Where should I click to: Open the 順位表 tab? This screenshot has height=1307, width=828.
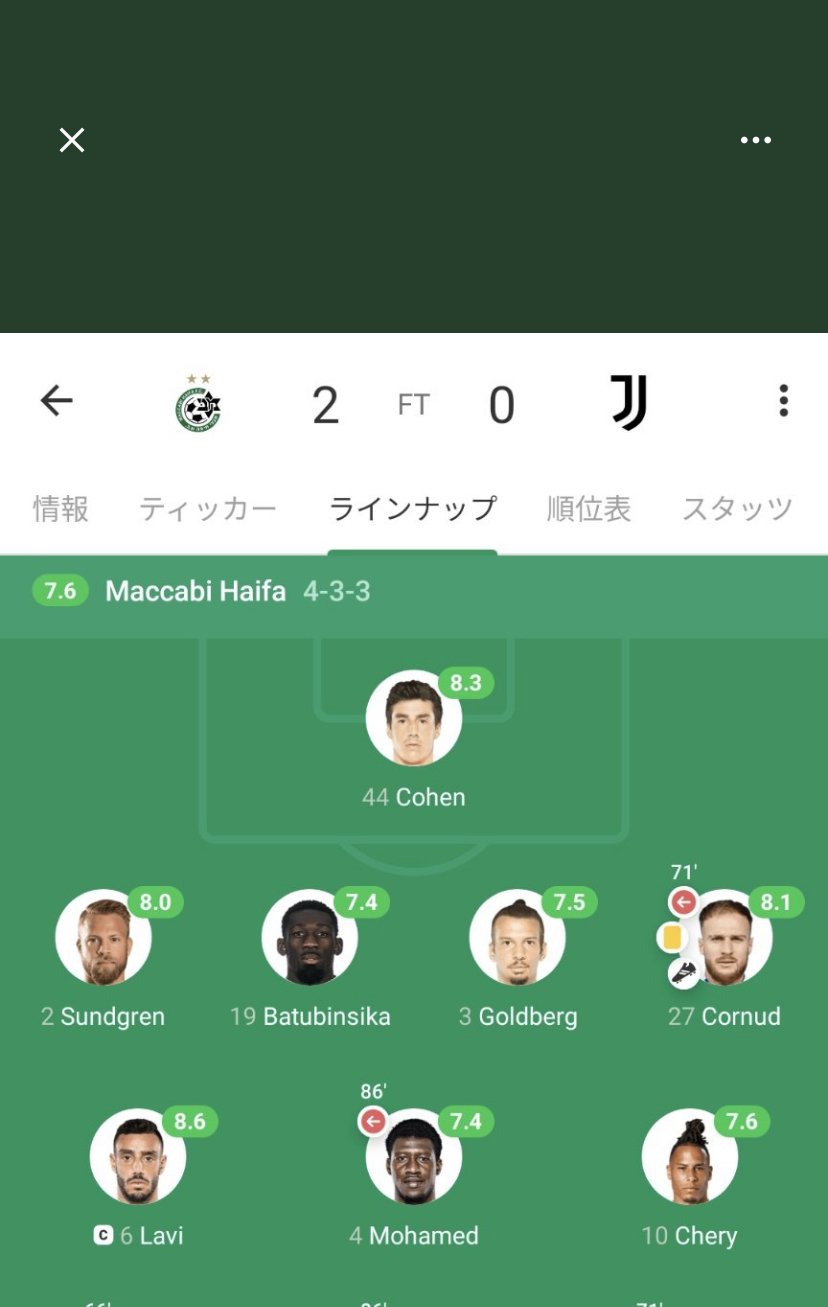pos(589,509)
